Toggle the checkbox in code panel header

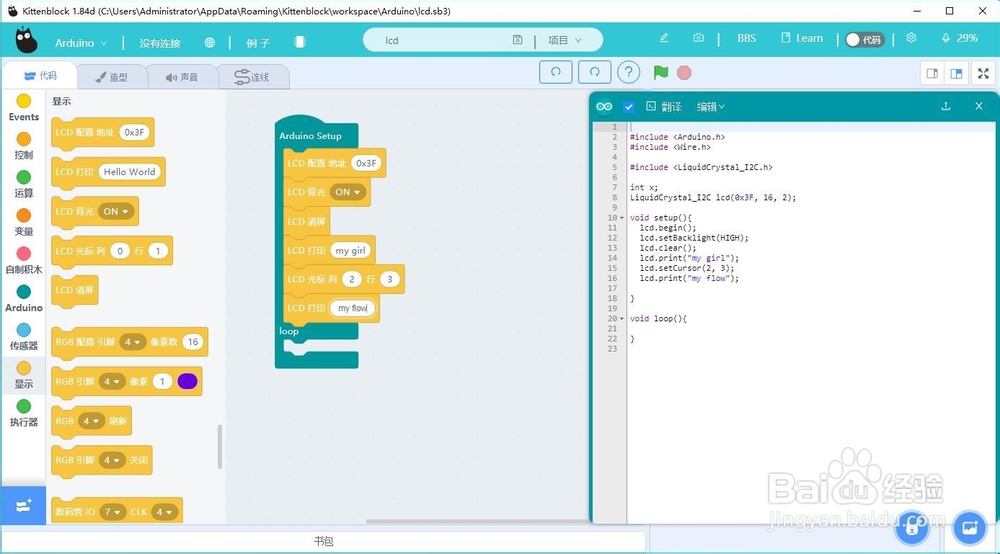click(x=629, y=106)
